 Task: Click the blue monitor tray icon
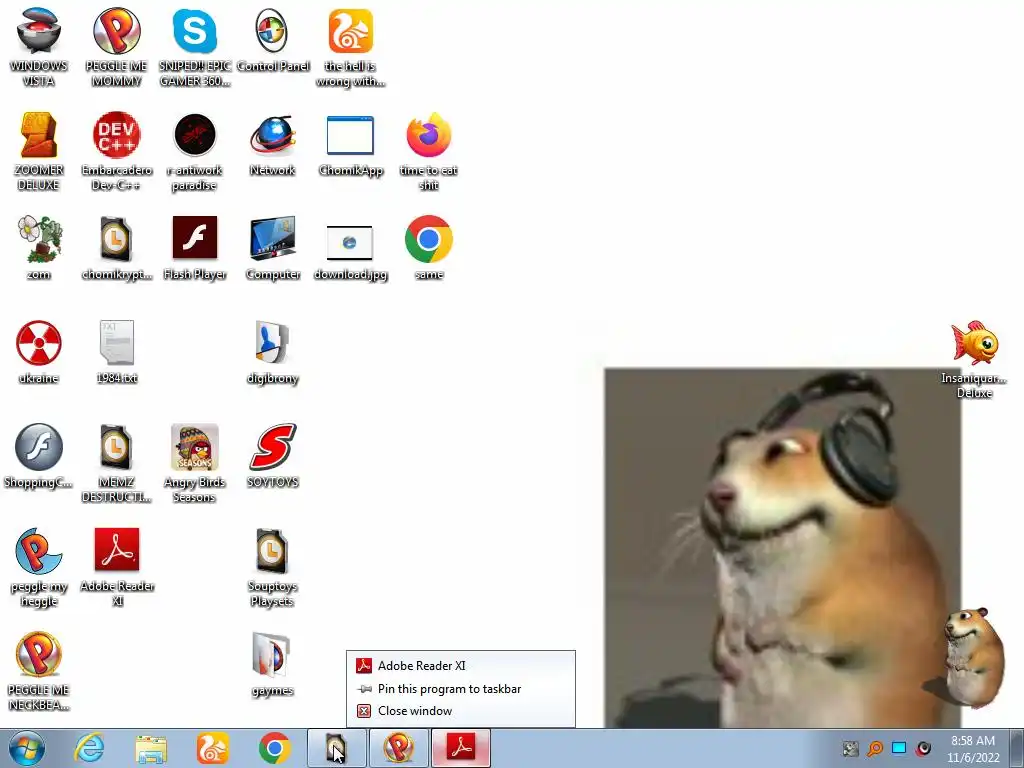coord(899,748)
